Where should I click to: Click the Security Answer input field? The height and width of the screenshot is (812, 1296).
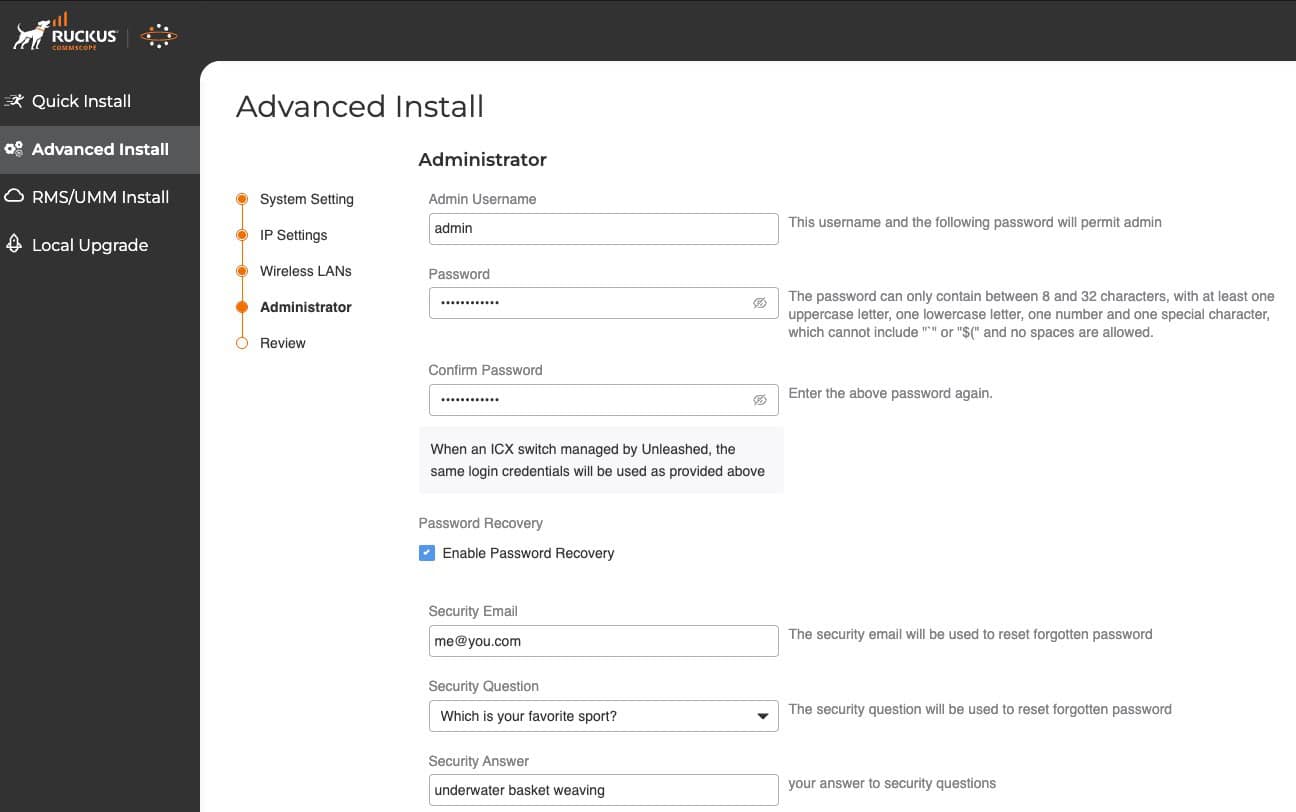(x=604, y=790)
